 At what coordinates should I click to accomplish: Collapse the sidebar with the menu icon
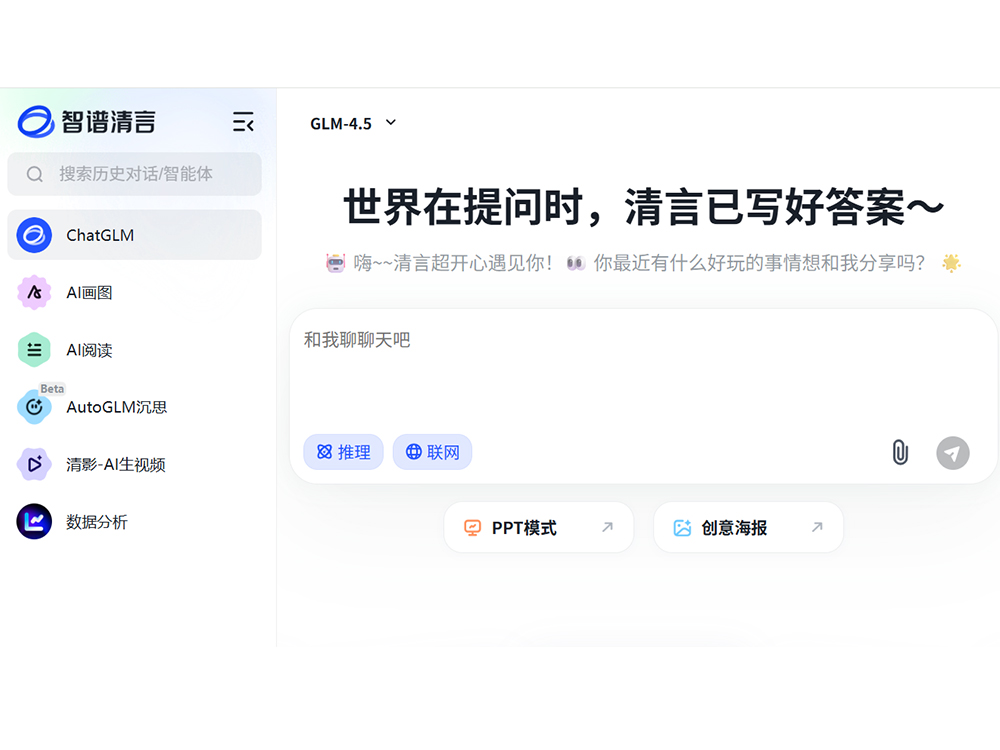click(x=243, y=121)
